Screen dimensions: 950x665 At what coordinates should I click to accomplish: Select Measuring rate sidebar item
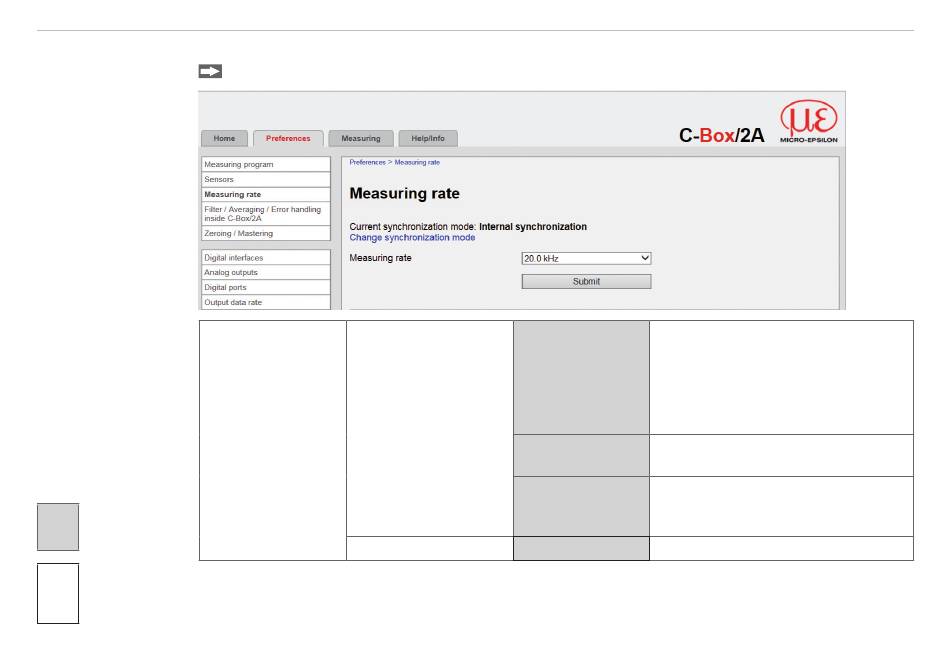pyautogui.click(x=266, y=194)
